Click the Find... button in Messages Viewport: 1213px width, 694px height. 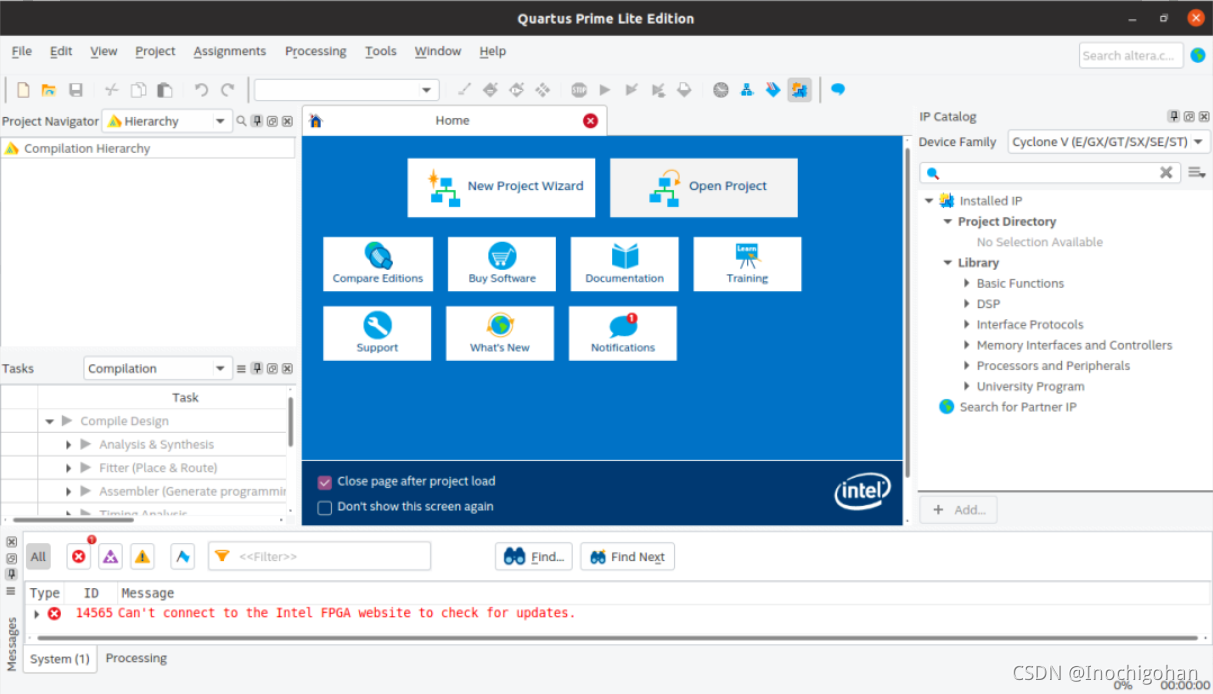(534, 557)
